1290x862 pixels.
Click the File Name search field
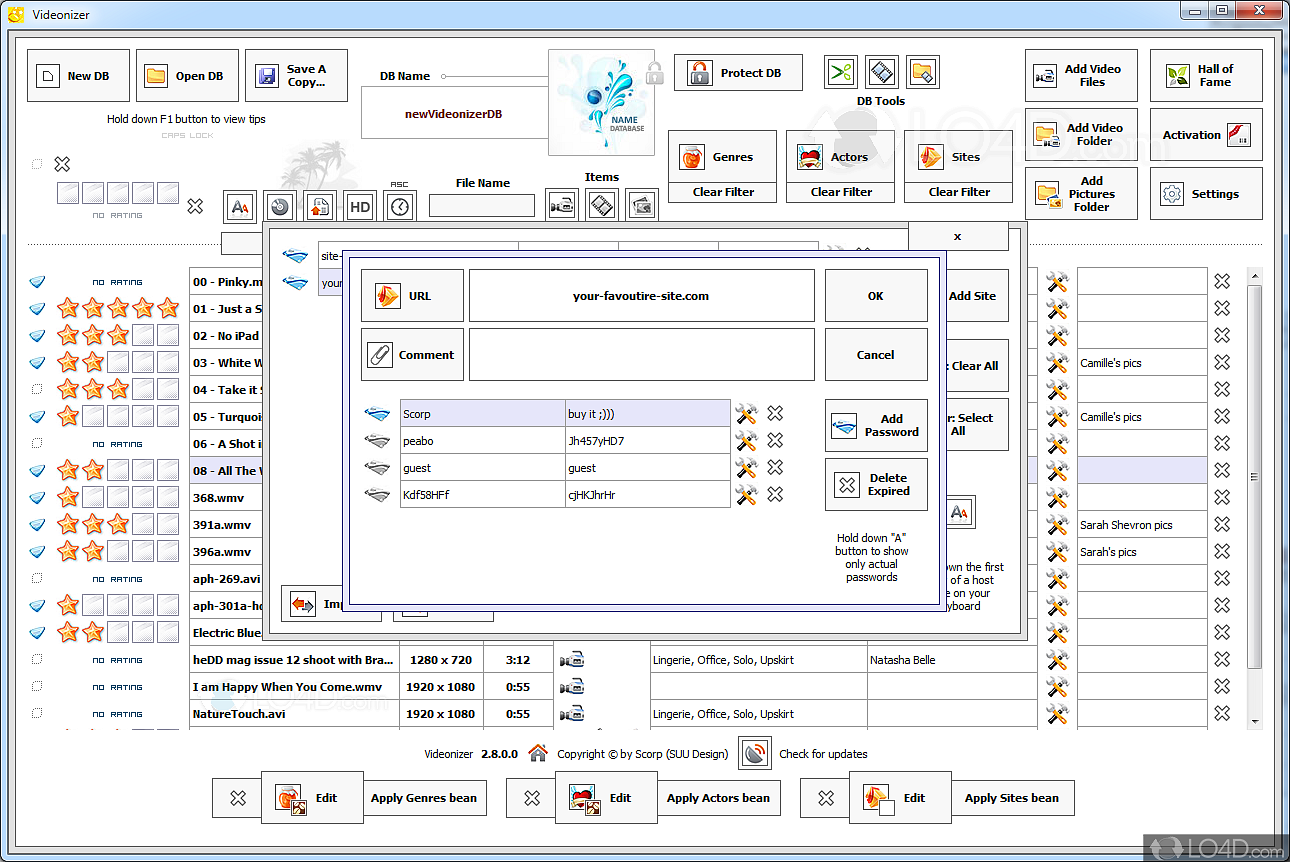(481, 205)
